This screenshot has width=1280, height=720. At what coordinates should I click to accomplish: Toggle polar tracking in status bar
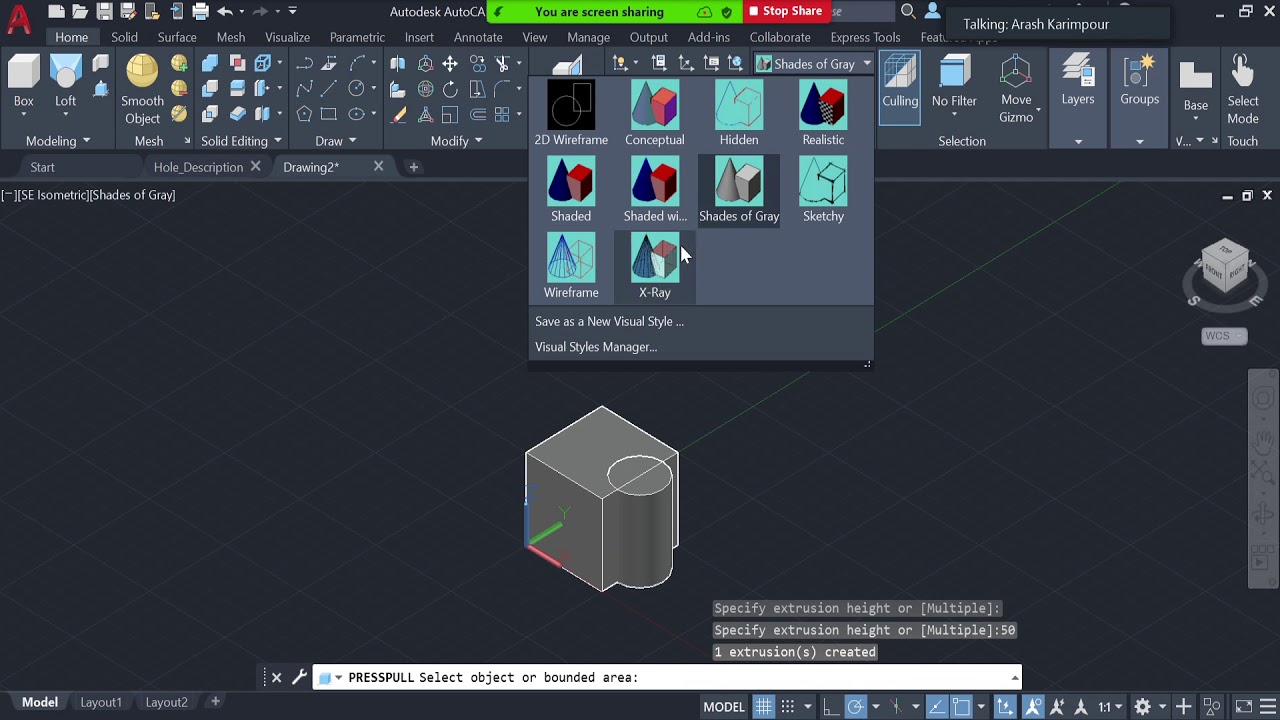[855, 706]
